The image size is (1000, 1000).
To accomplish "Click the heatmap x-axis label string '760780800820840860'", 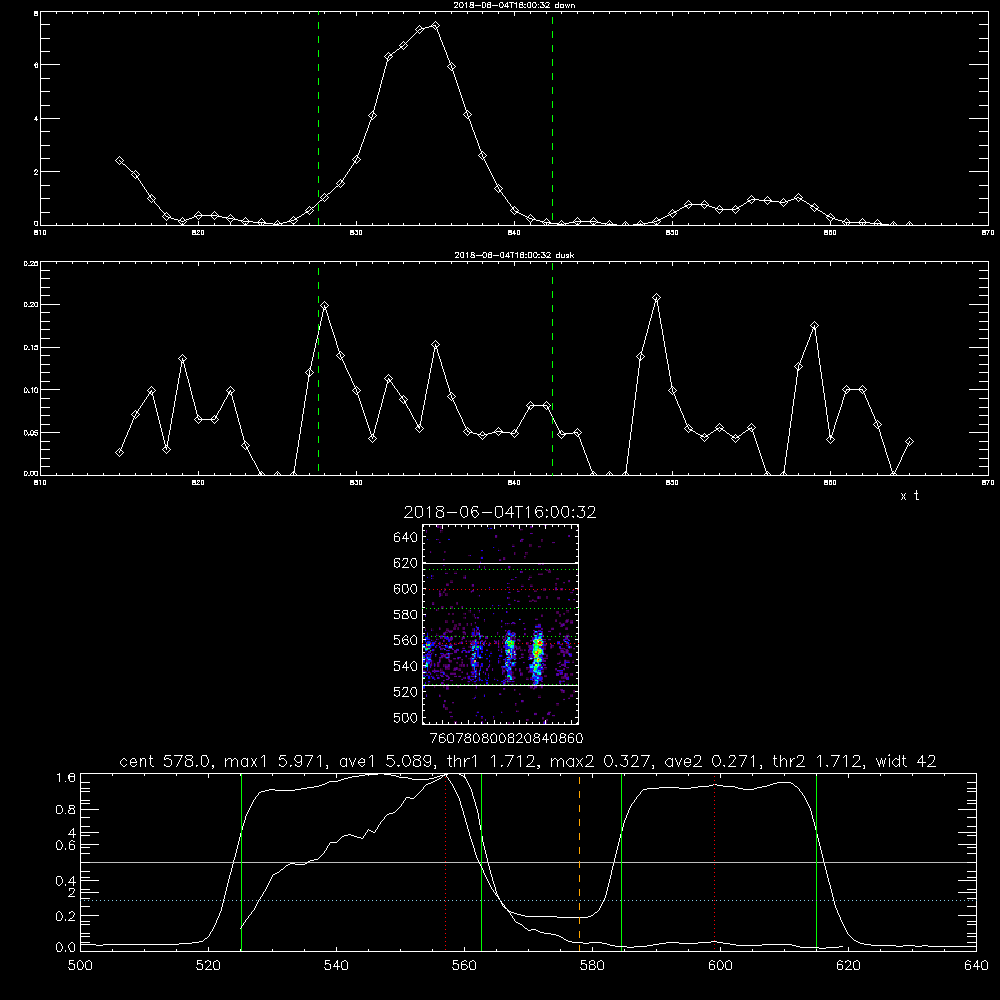I will [x=506, y=738].
